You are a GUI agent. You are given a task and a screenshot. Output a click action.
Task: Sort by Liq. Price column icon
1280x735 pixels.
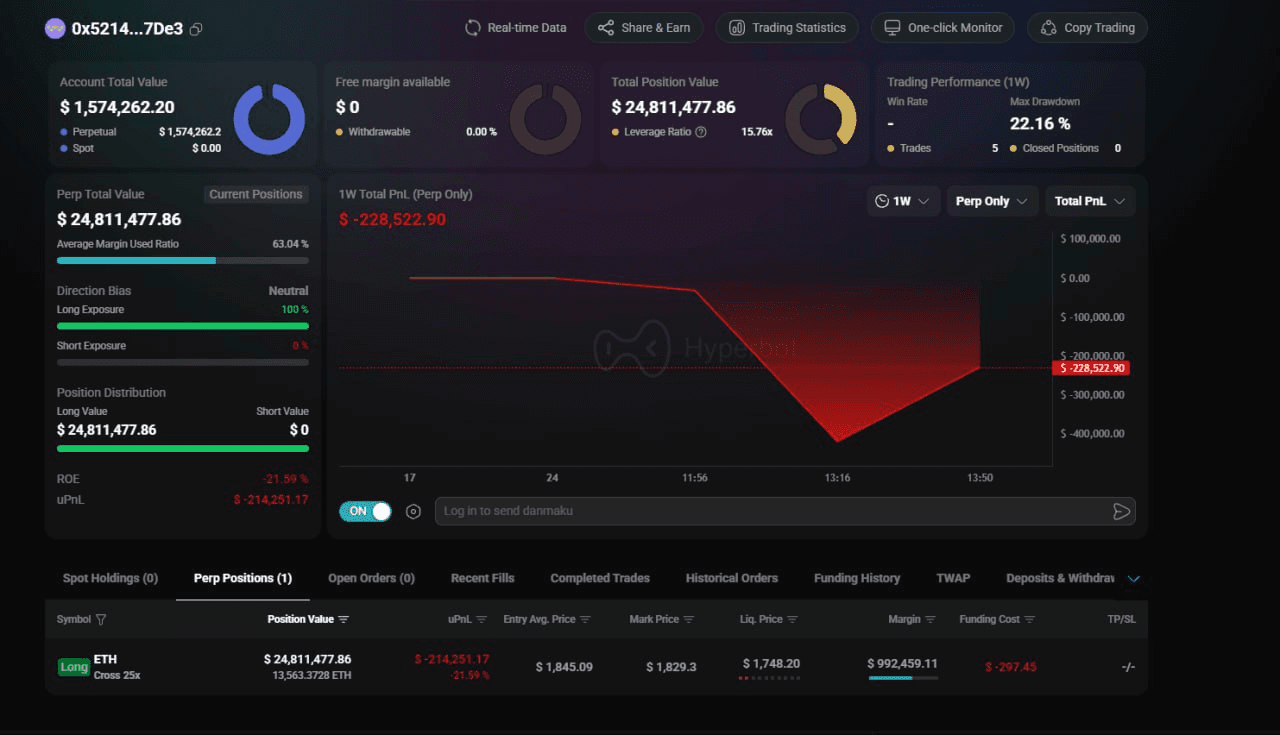(x=793, y=620)
